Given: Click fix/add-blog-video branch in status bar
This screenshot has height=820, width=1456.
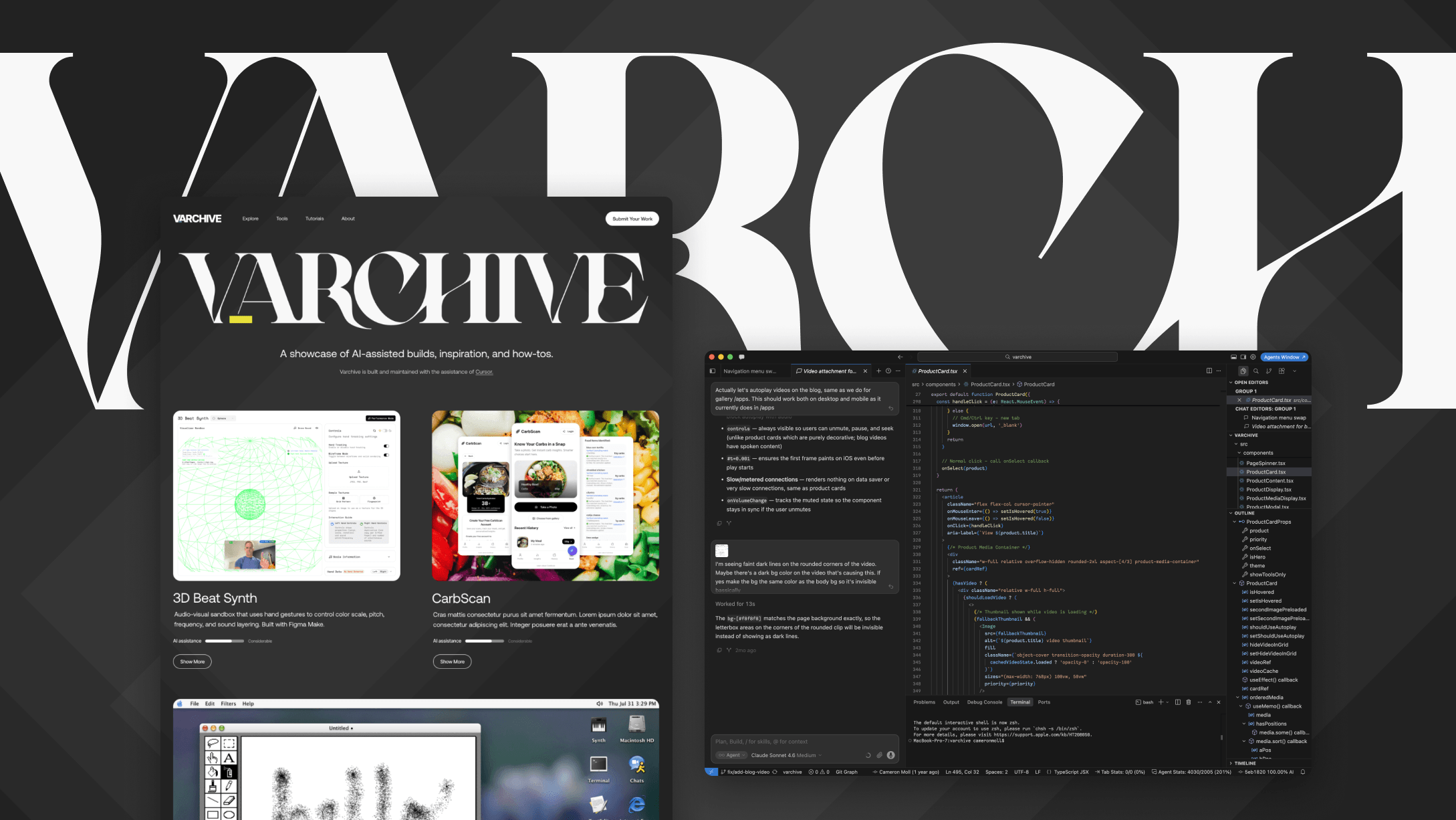Looking at the screenshot, I should [744, 772].
